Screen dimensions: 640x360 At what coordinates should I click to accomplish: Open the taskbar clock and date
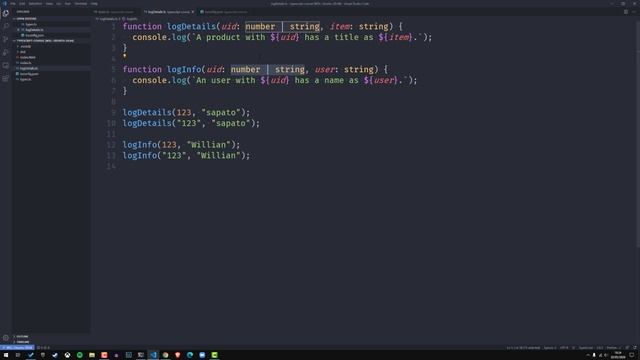click(x=618, y=355)
